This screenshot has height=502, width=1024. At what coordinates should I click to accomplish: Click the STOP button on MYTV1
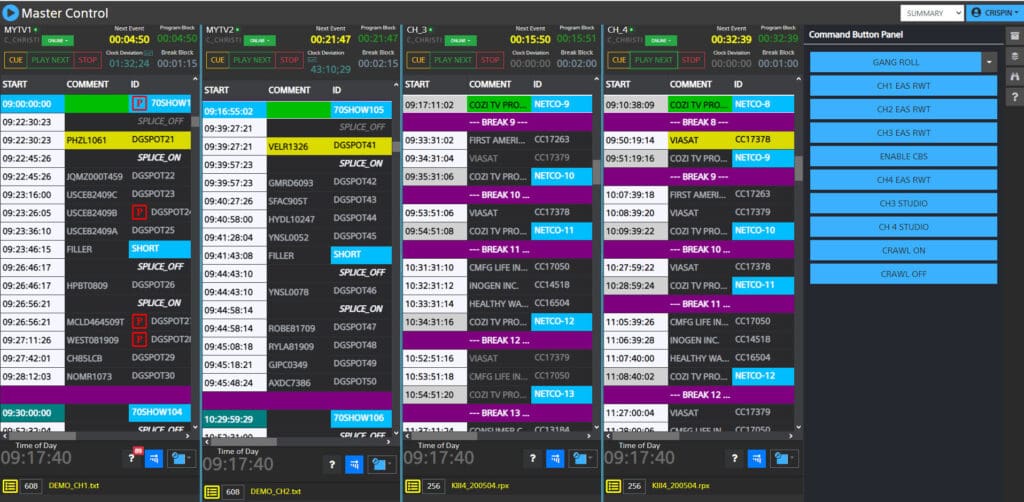point(87,60)
